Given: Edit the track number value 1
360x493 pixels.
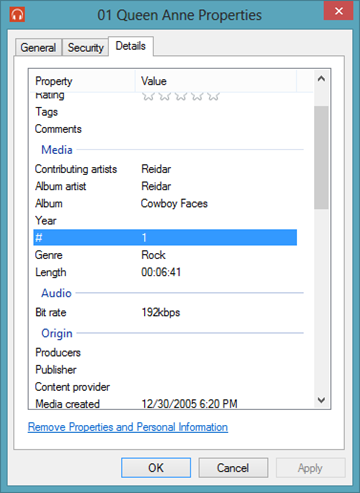Looking at the screenshot, I should [144, 238].
